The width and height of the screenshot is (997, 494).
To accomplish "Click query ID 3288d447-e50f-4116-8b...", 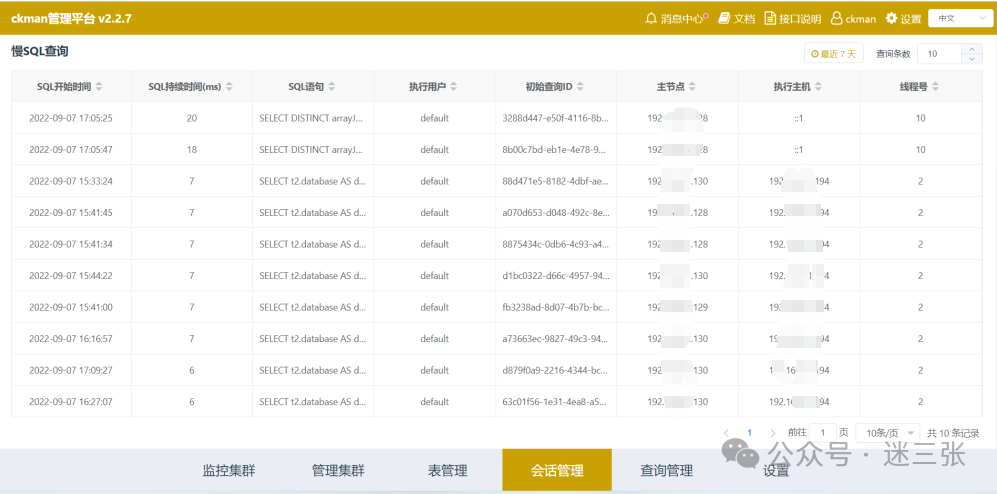I will pos(556,118).
